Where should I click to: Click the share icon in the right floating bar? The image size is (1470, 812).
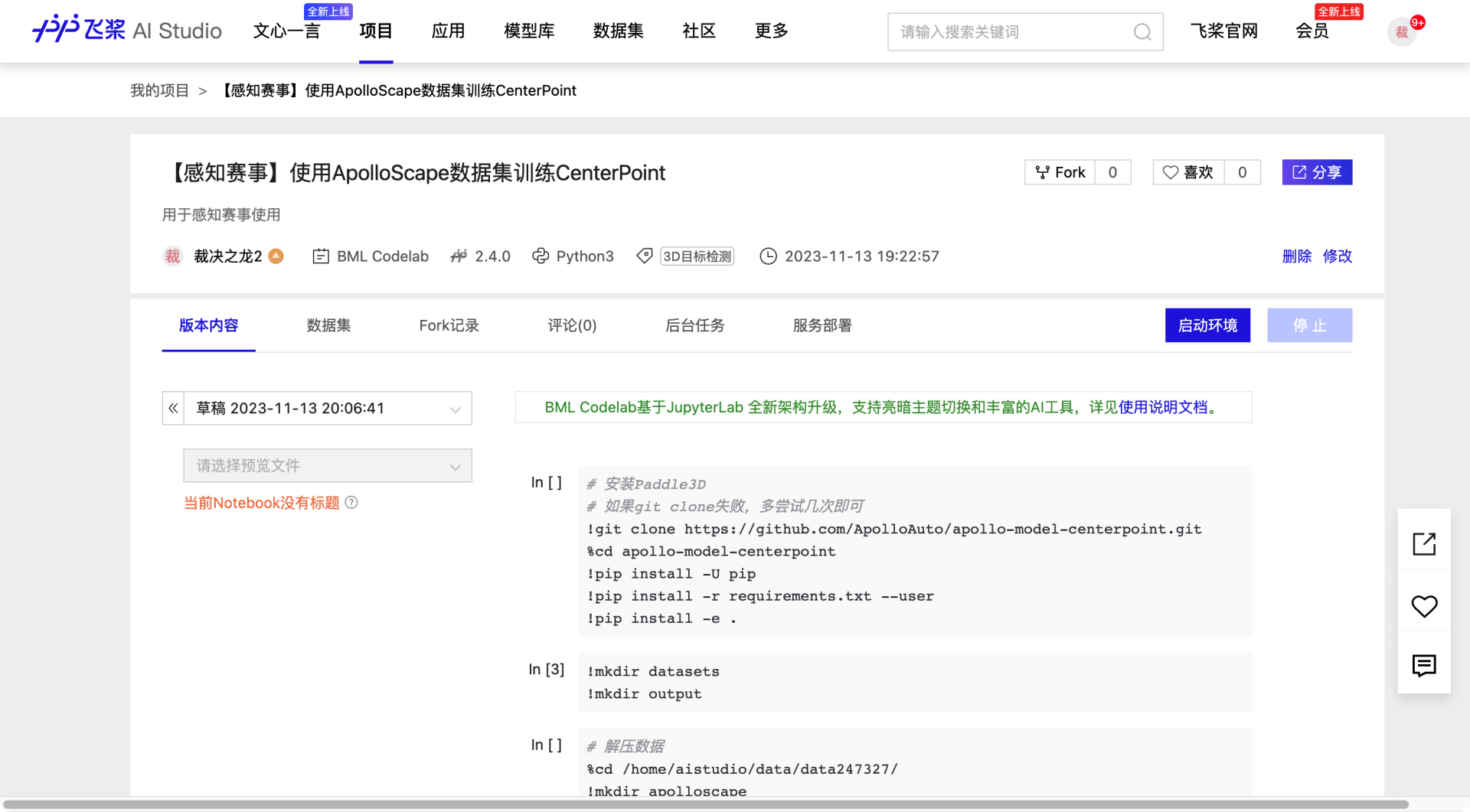click(x=1424, y=543)
